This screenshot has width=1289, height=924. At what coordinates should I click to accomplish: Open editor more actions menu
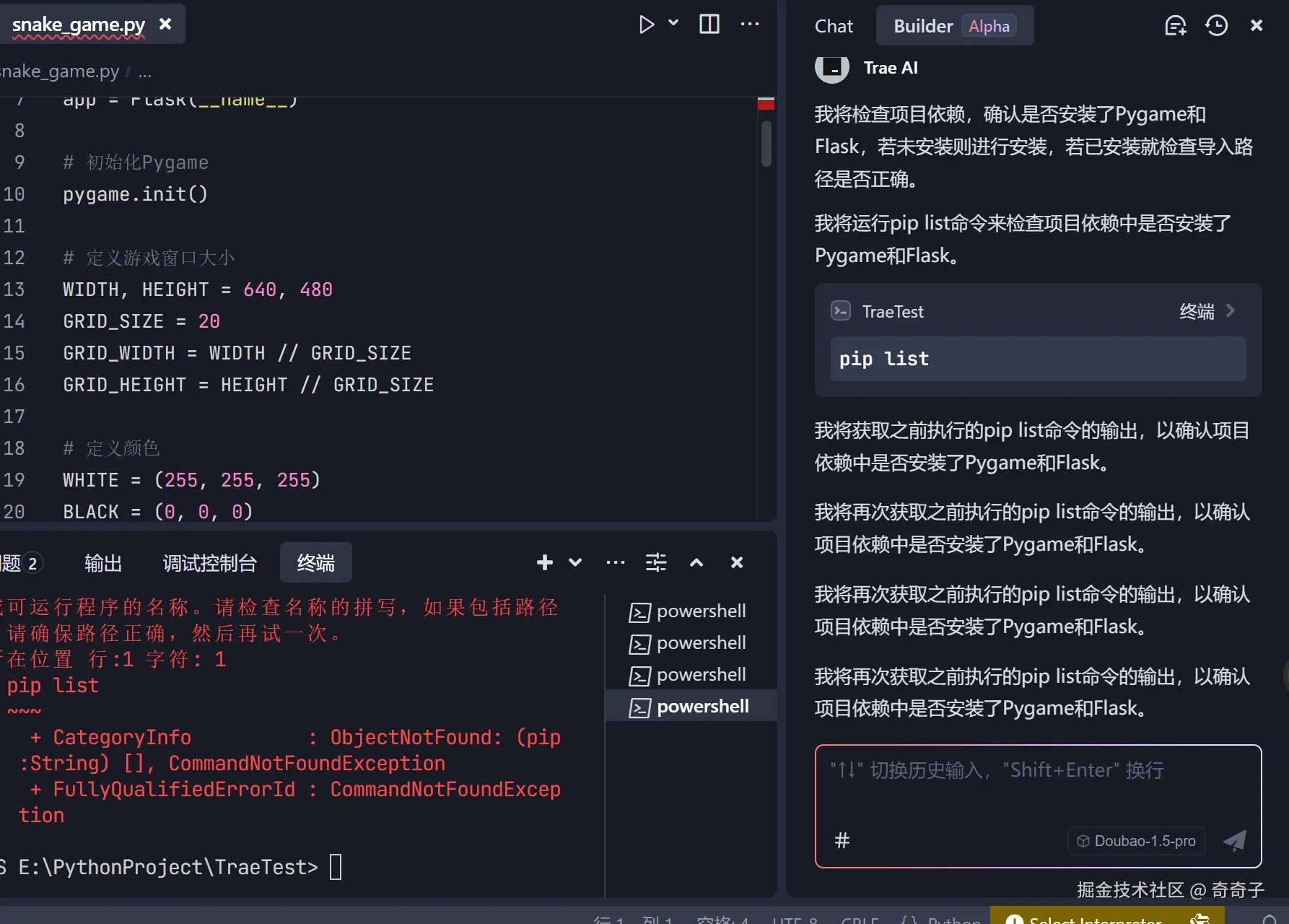(750, 25)
